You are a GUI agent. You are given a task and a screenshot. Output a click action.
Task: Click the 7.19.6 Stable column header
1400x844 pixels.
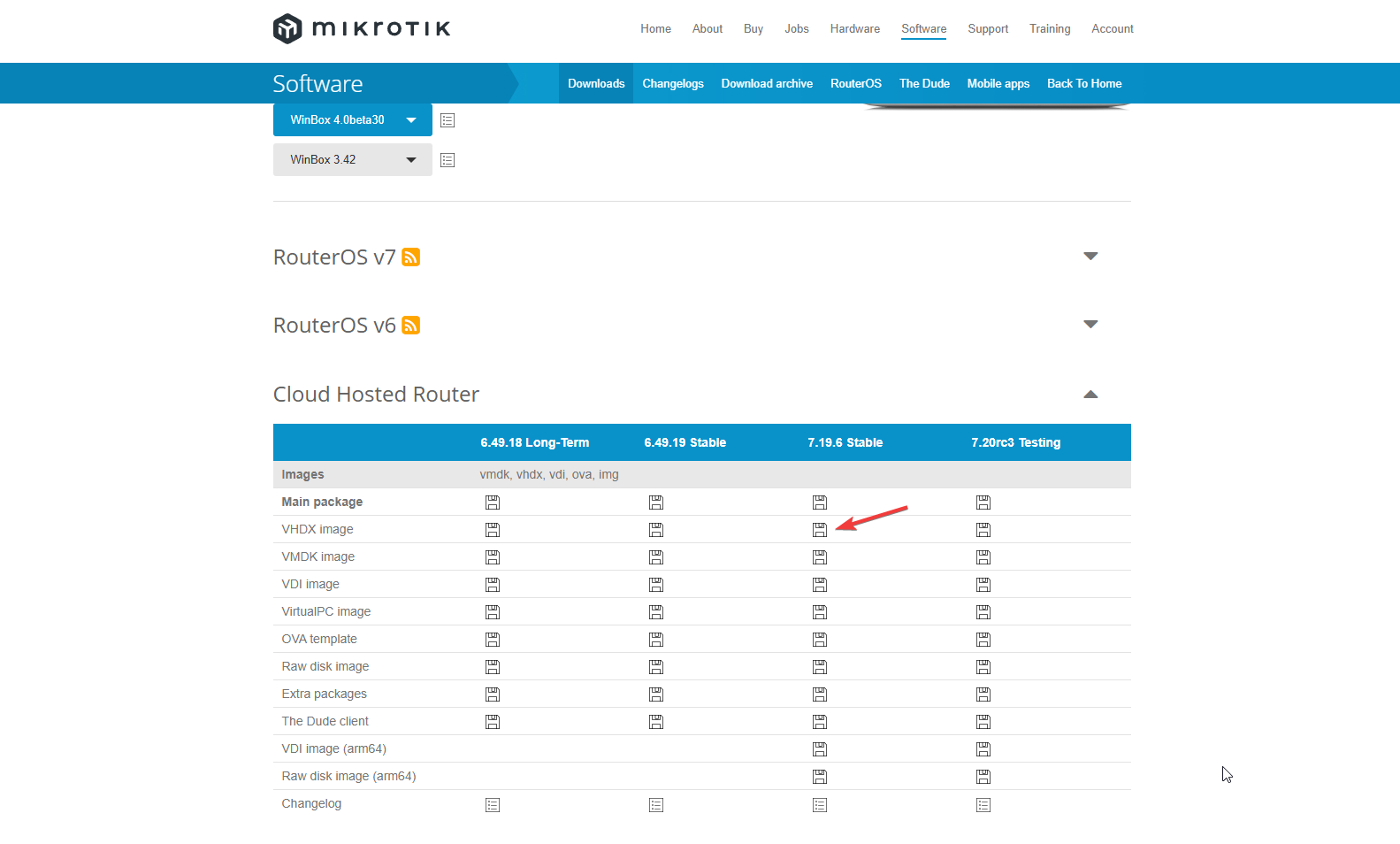click(x=845, y=442)
